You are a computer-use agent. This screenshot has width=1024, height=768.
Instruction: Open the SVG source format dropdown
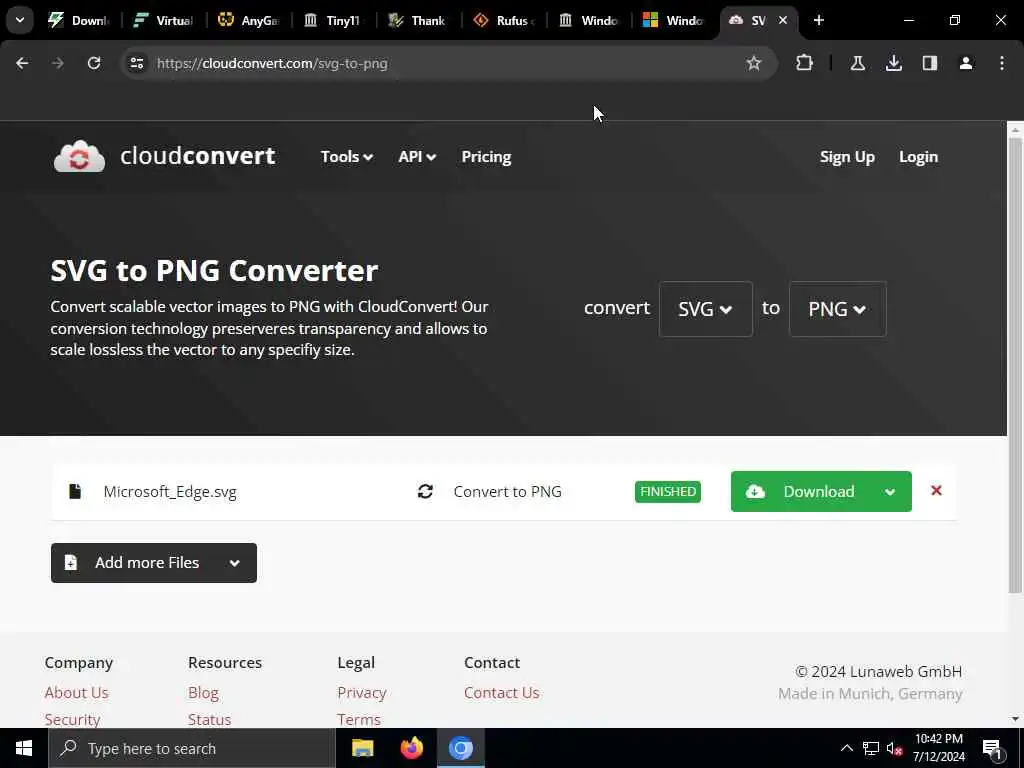pyautogui.click(x=705, y=309)
